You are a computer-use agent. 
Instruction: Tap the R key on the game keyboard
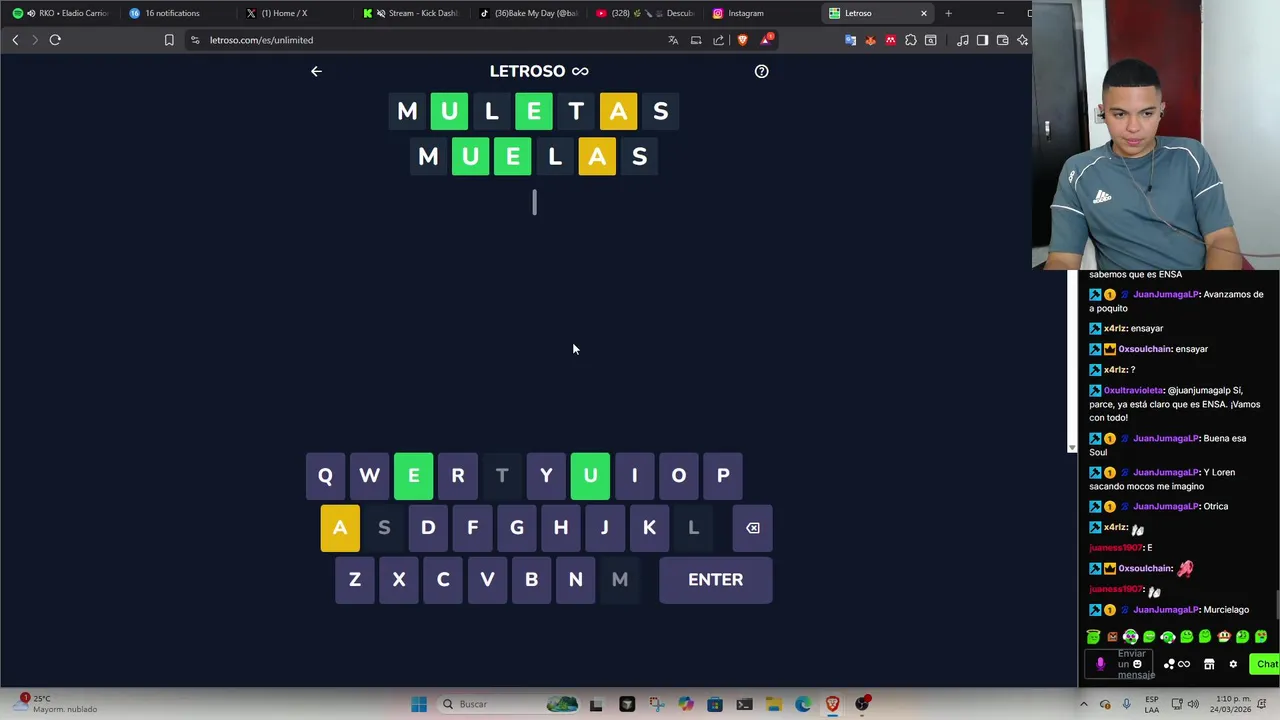point(458,476)
